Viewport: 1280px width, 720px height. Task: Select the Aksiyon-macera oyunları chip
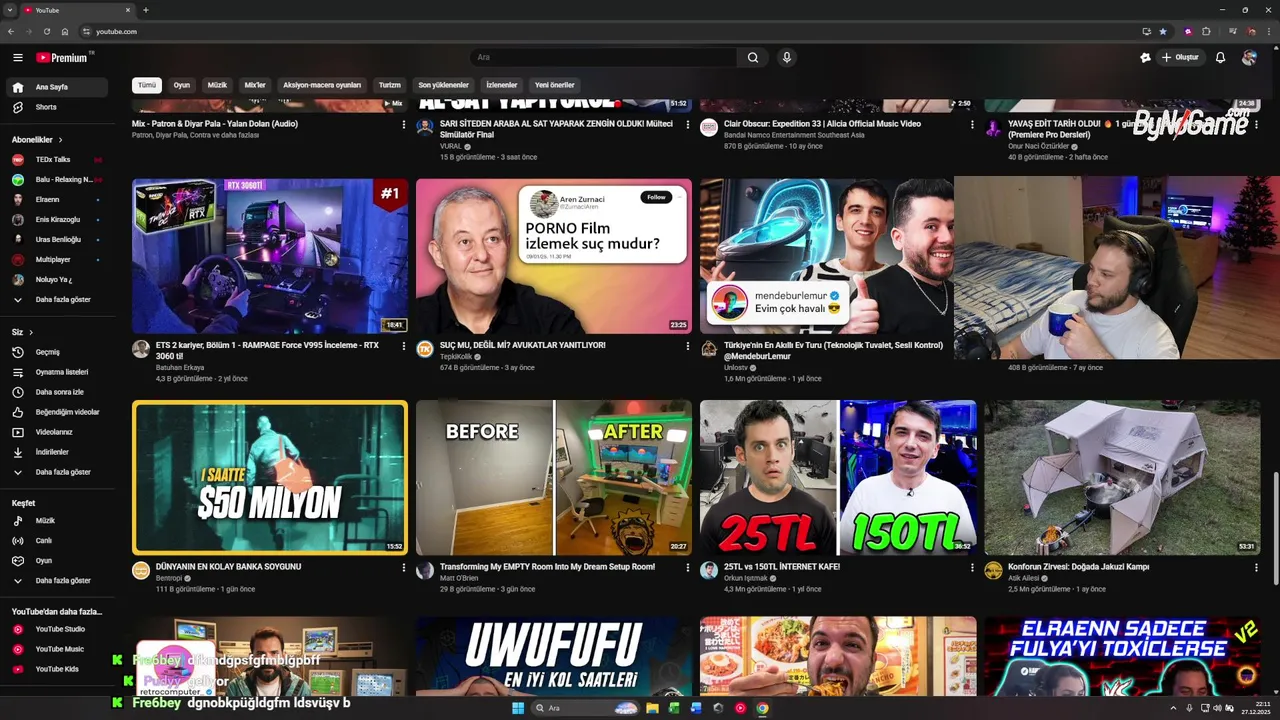[322, 85]
